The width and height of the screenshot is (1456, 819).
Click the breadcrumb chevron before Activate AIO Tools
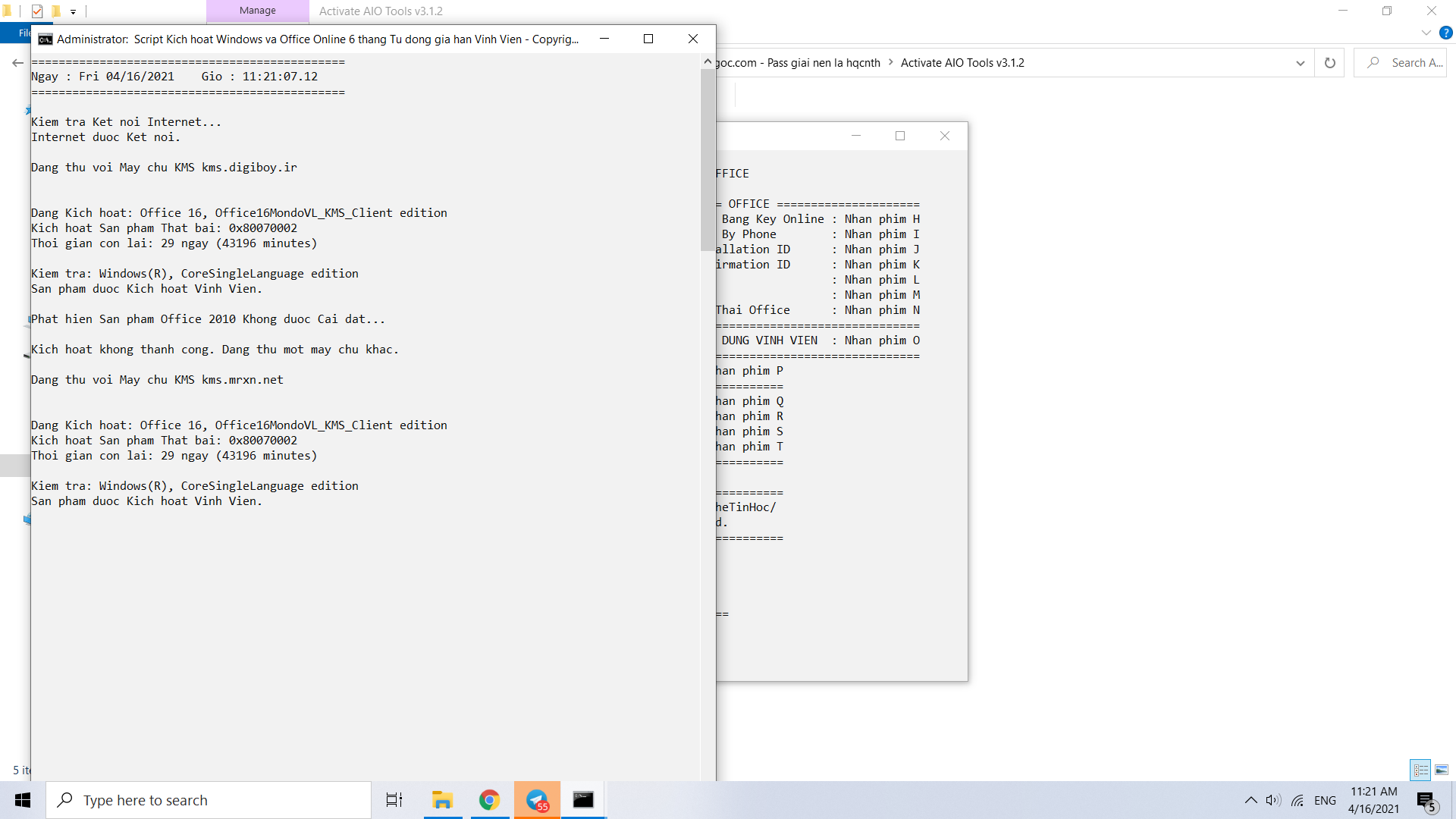[890, 63]
